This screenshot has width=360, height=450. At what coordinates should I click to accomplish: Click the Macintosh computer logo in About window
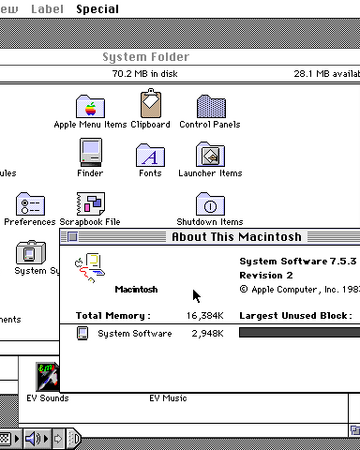(89, 268)
